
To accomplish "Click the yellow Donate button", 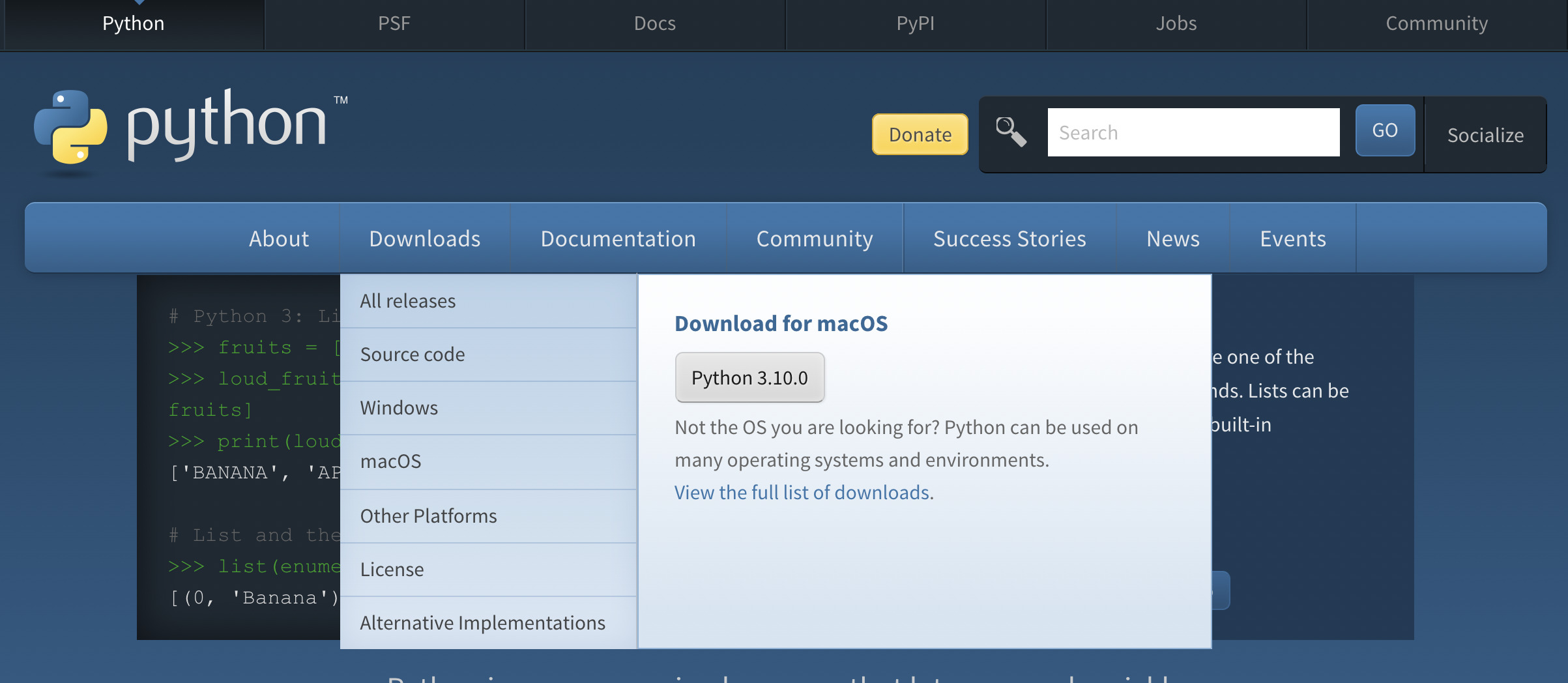I will click(x=920, y=134).
